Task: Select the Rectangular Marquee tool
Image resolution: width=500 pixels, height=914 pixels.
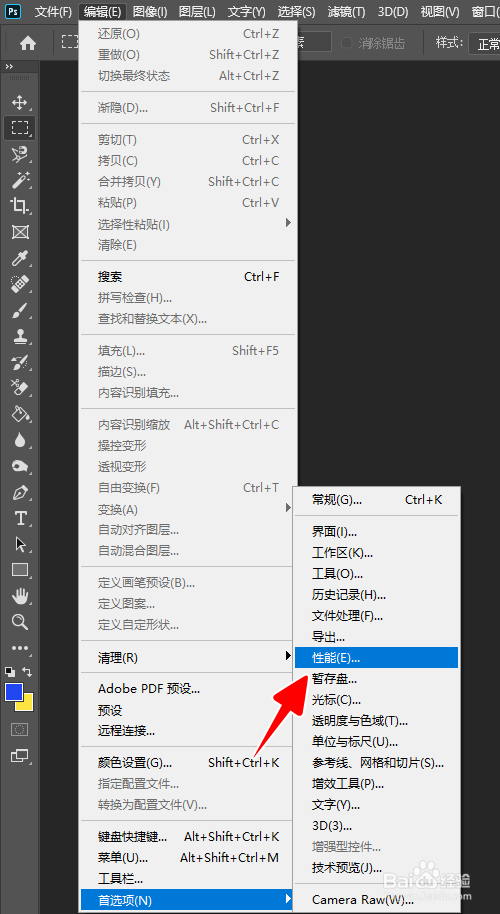Action: point(20,128)
